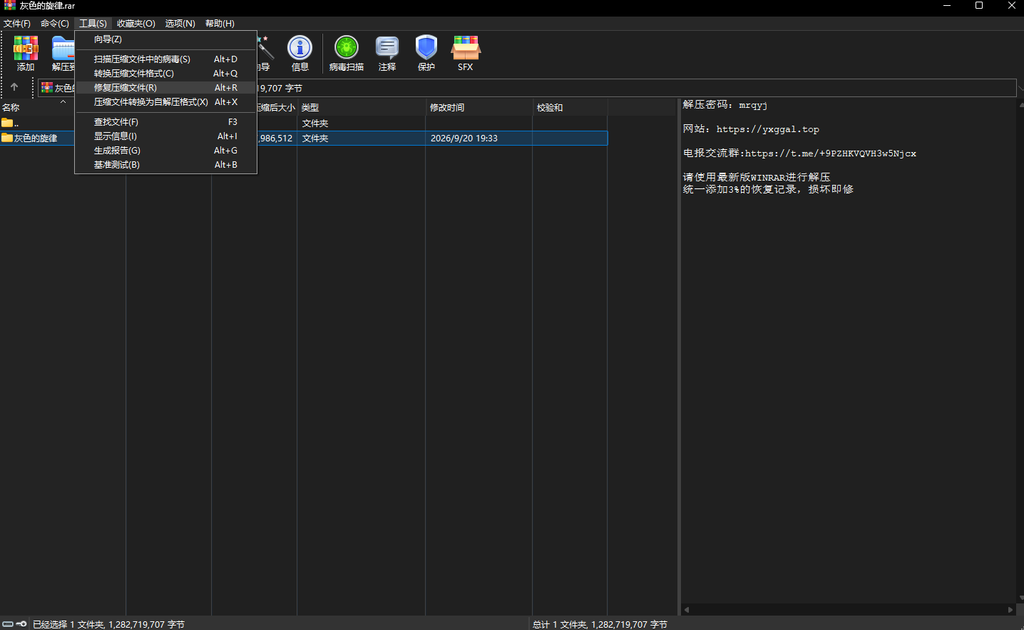Image resolution: width=1024 pixels, height=630 pixels.
Task: Select 查找文件(F) menu entry
Action: (166, 121)
